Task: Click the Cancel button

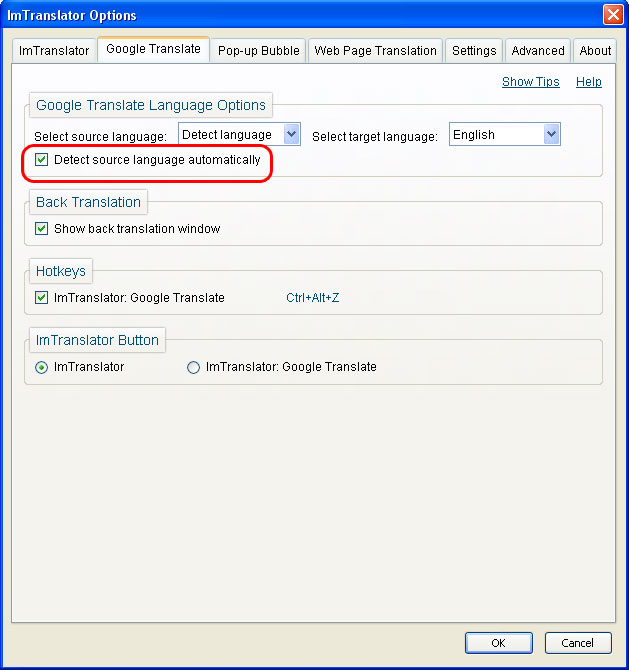Action: pyautogui.click(x=577, y=643)
